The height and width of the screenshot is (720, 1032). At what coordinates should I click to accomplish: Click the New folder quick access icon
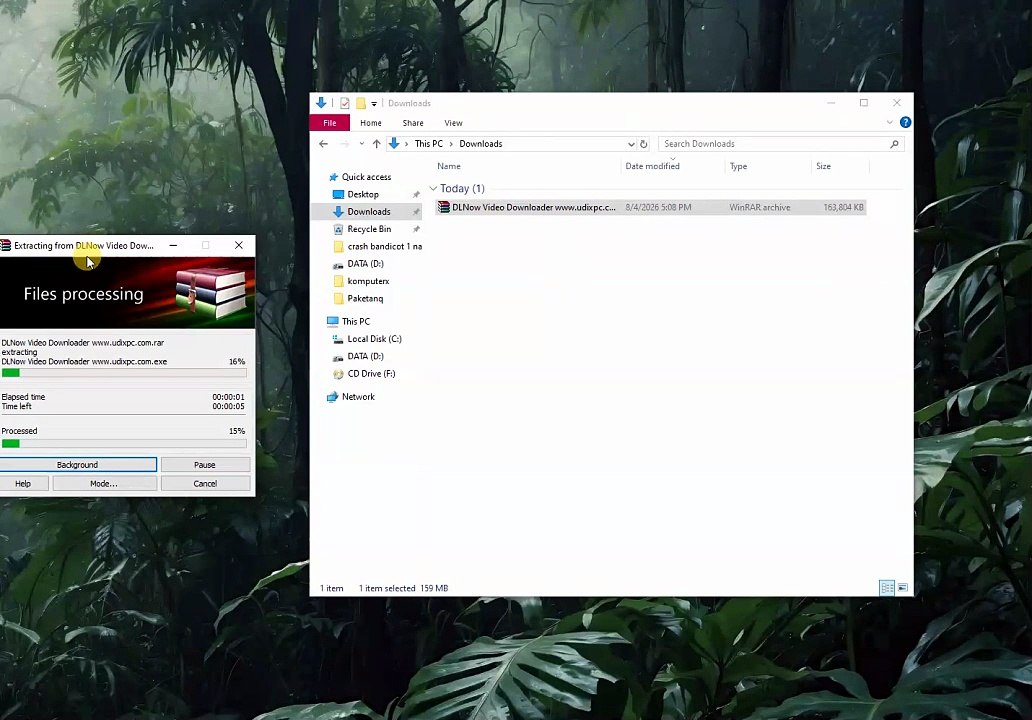(x=361, y=103)
